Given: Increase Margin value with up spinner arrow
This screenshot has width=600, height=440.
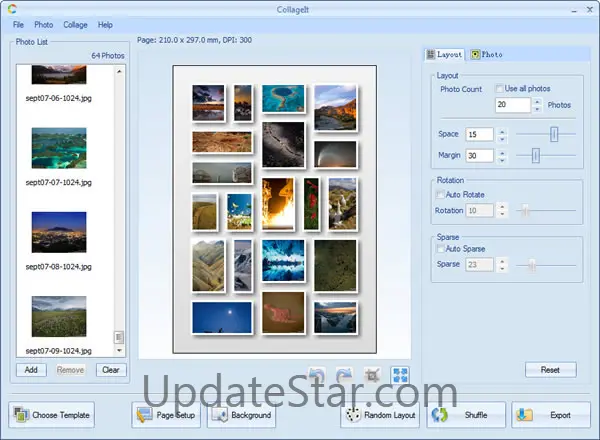Looking at the screenshot, I should pyautogui.click(x=502, y=151).
